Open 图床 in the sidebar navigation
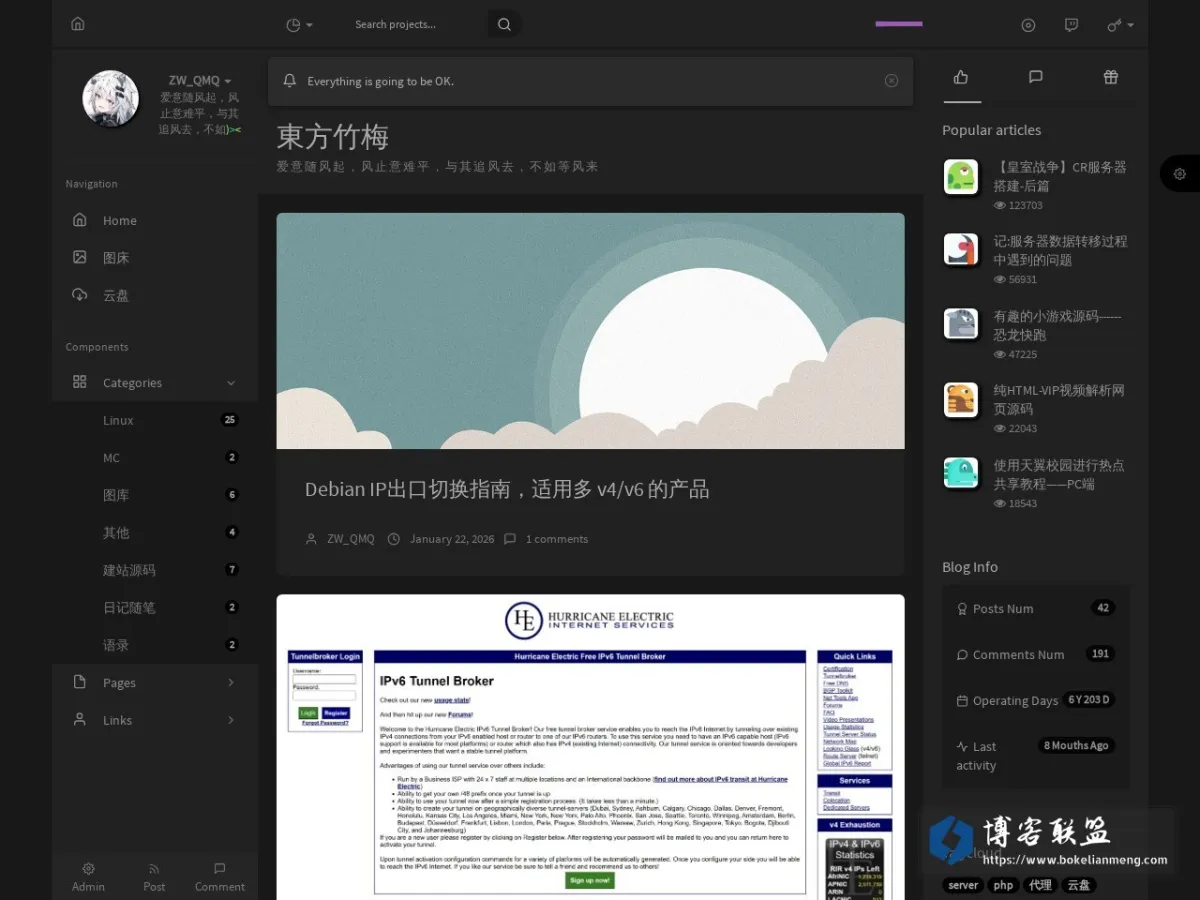The height and width of the screenshot is (900, 1200). 155,257
